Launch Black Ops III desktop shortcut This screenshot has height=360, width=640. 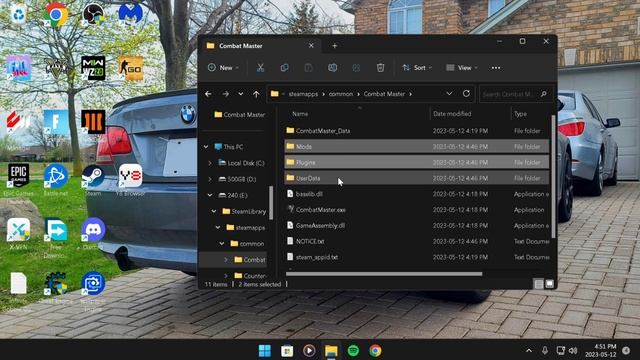93,122
